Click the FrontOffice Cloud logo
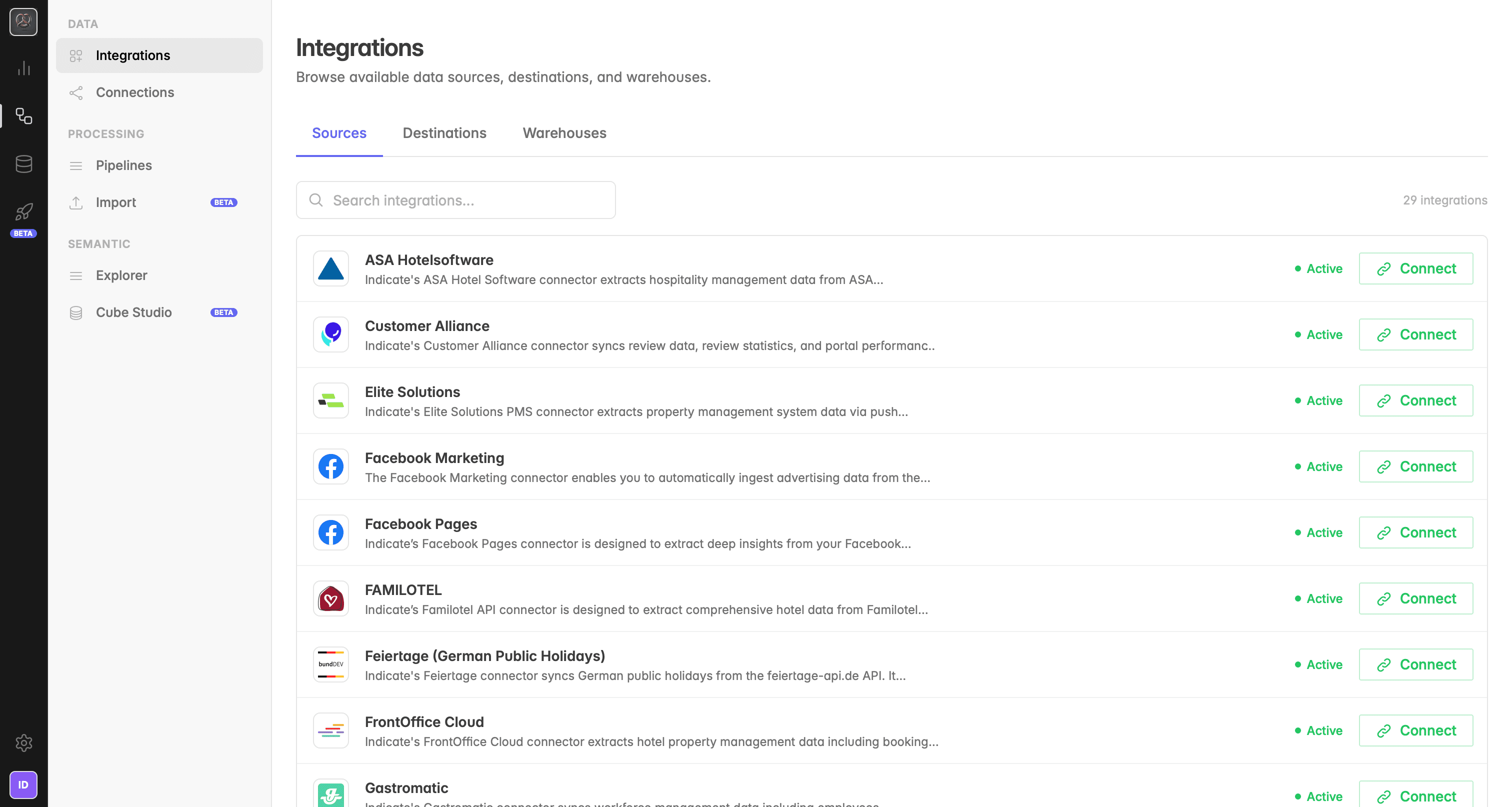Image resolution: width=1512 pixels, height=807 pixels. point(331,730)
